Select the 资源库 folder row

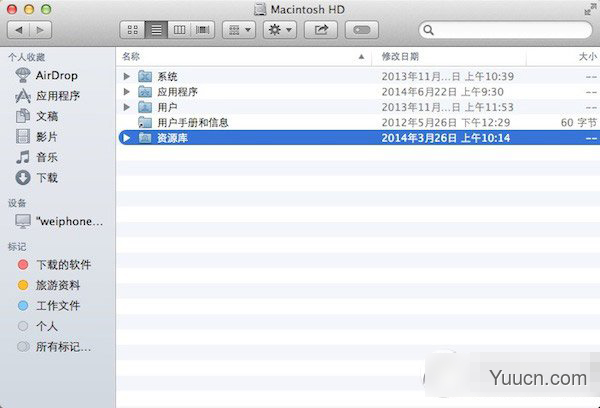pos(359,138)
